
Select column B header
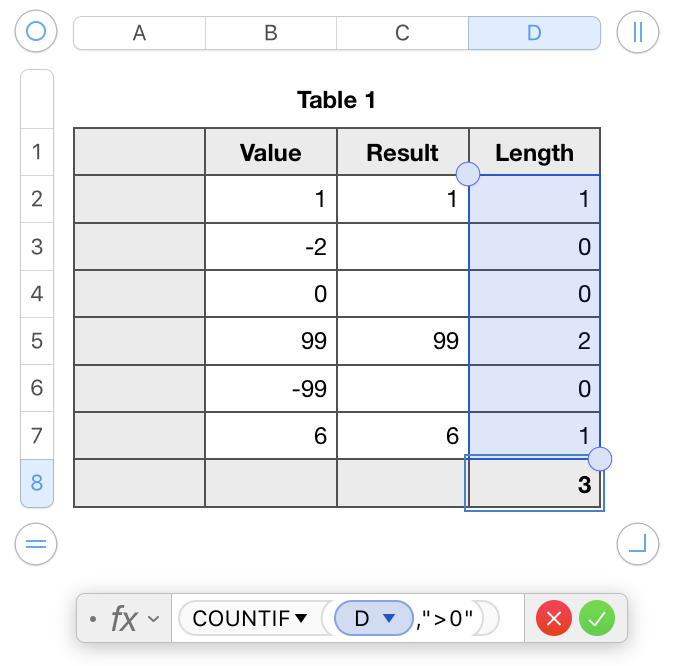[270, 33]
